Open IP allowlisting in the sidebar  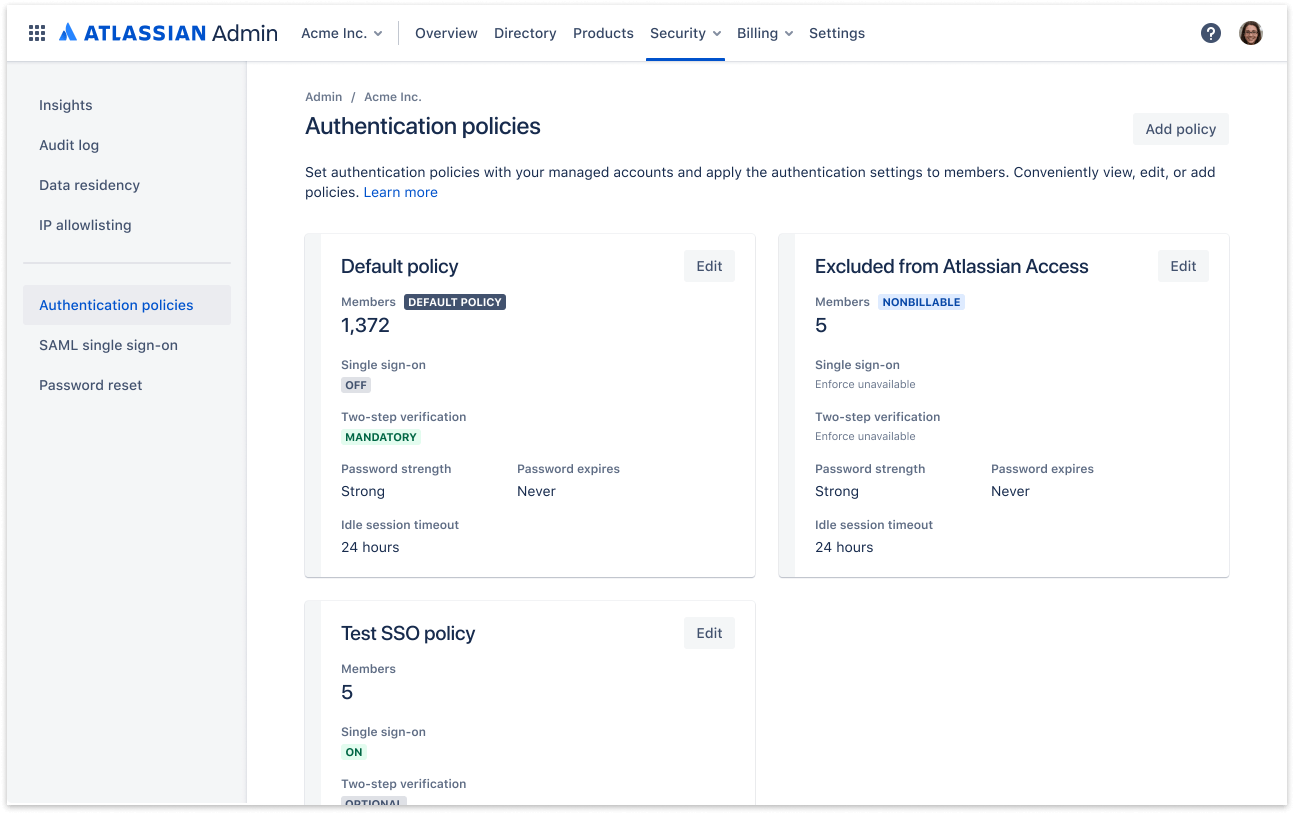(85, 225)
